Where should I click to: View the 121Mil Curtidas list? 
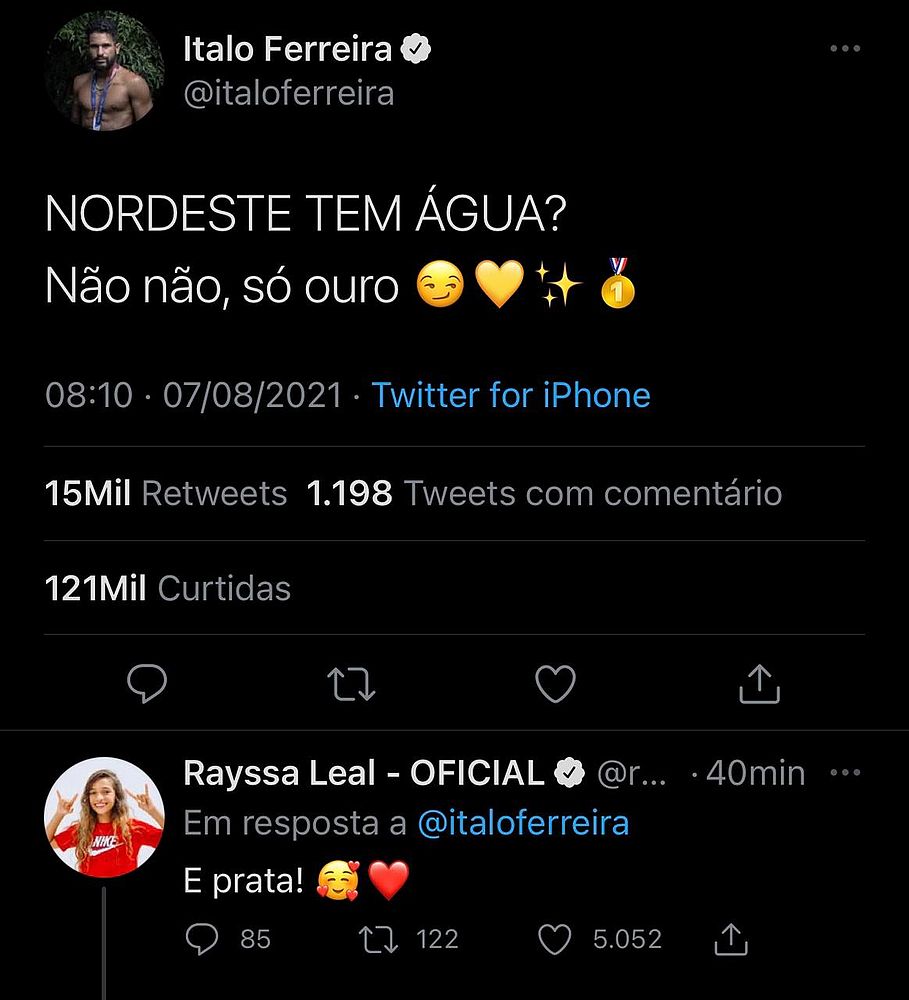point(168,588)
